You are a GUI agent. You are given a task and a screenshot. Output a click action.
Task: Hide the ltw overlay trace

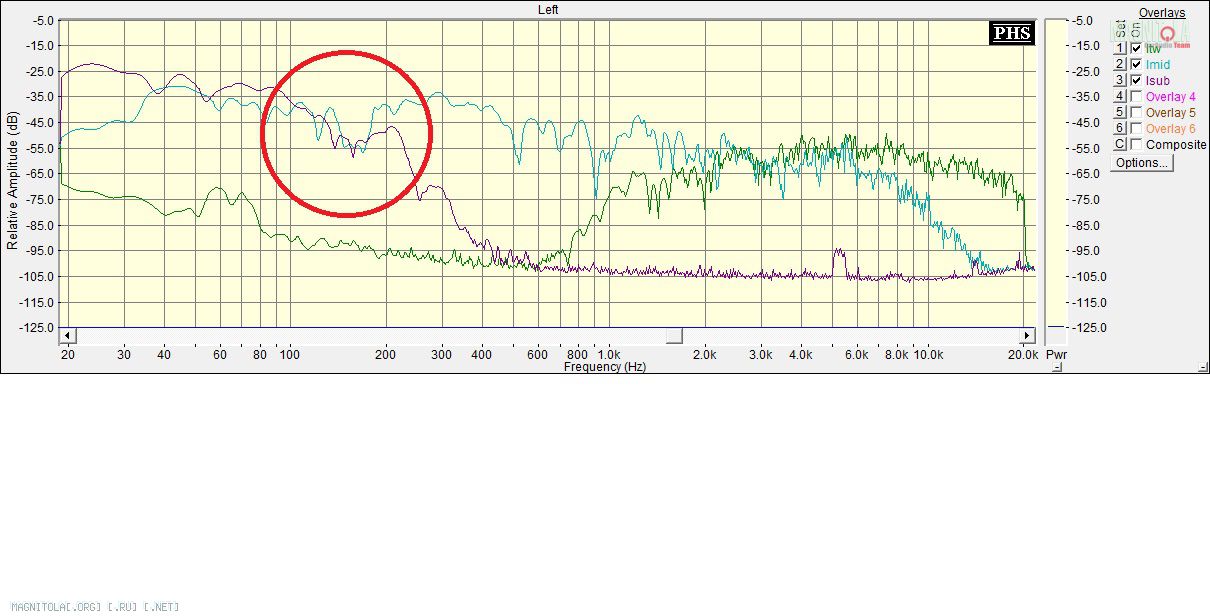pos(1136,48)
